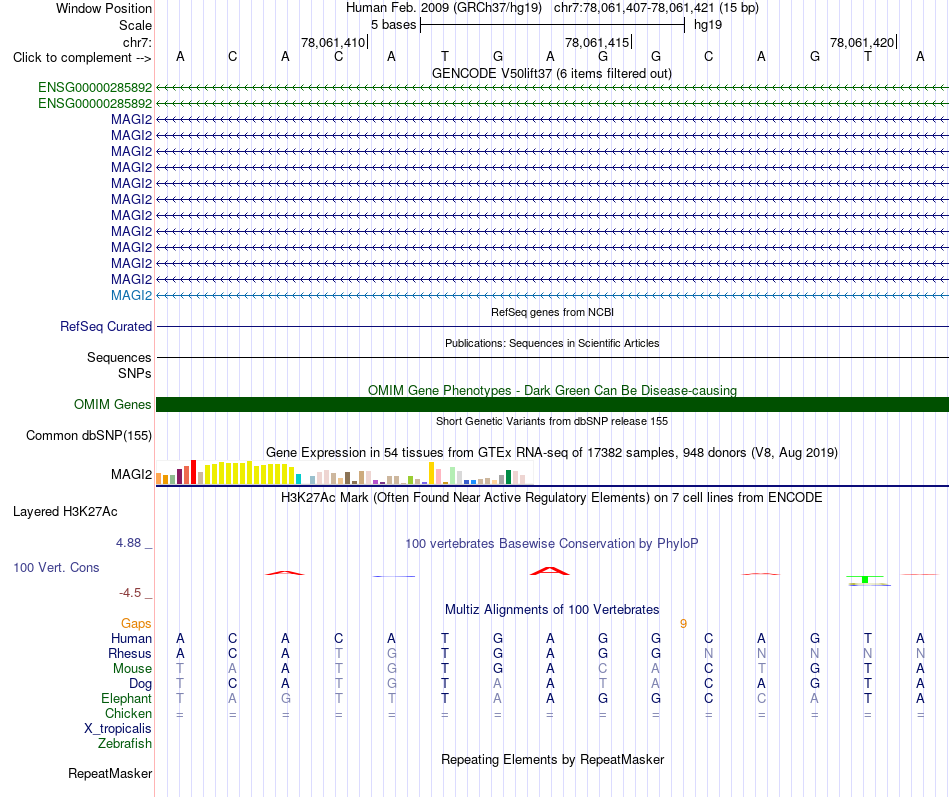
Task: Click the chr7:78,061,407-78,061,421 (15 bp) text
Action: 656,8
